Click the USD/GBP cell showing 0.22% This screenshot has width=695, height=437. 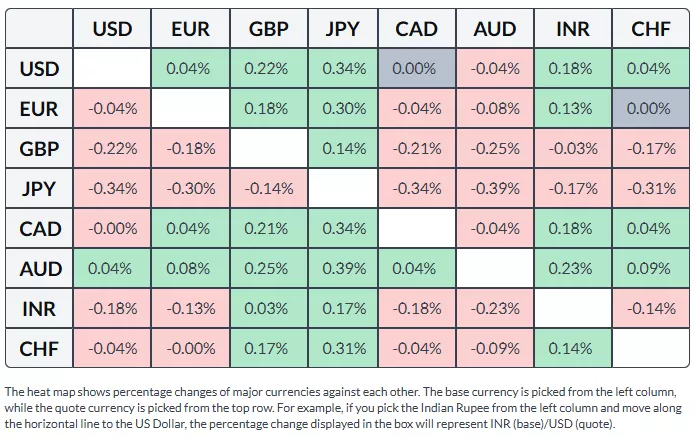click(x=267, y=69)
